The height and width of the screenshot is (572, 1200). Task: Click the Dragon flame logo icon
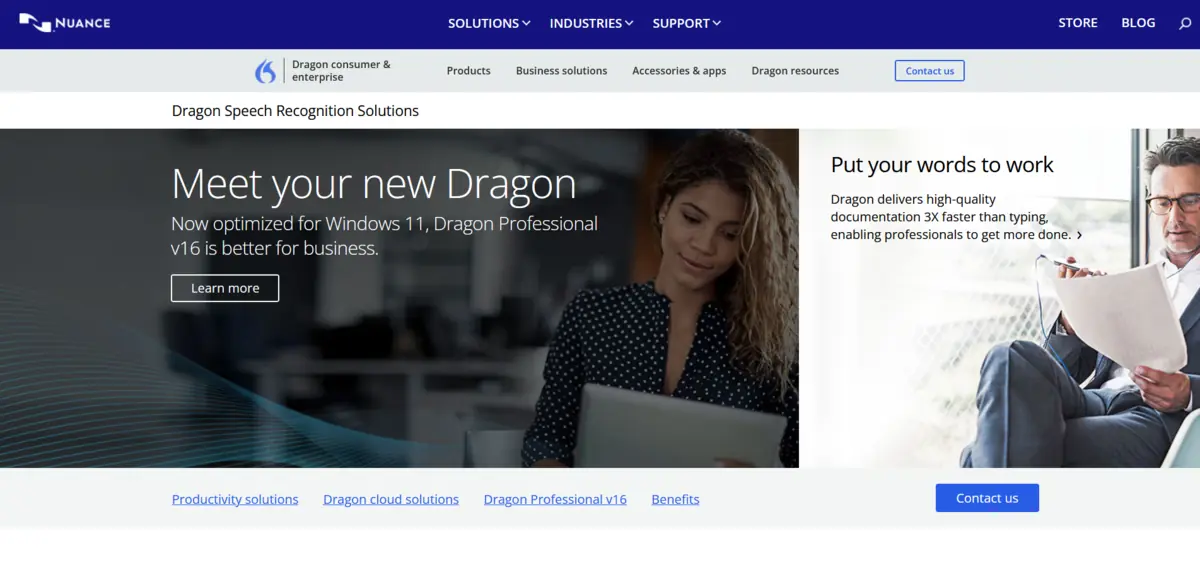pyautogui.click(x=266, y=71)
